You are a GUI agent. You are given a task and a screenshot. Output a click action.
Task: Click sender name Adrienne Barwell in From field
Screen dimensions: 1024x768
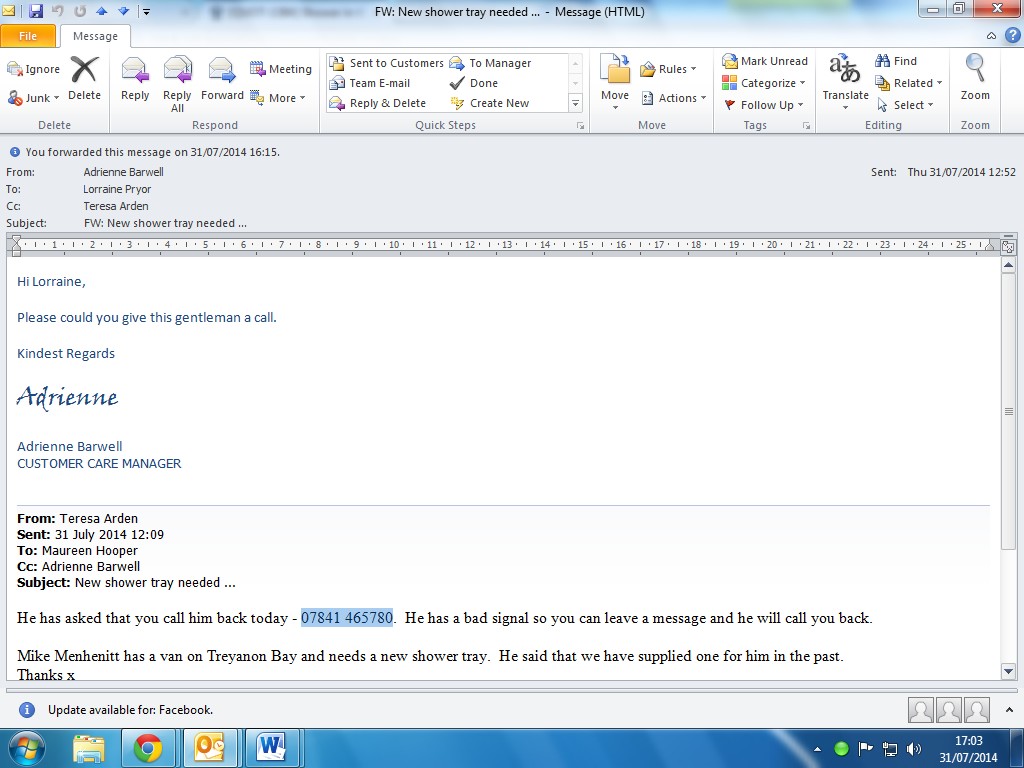coord(123,172)
